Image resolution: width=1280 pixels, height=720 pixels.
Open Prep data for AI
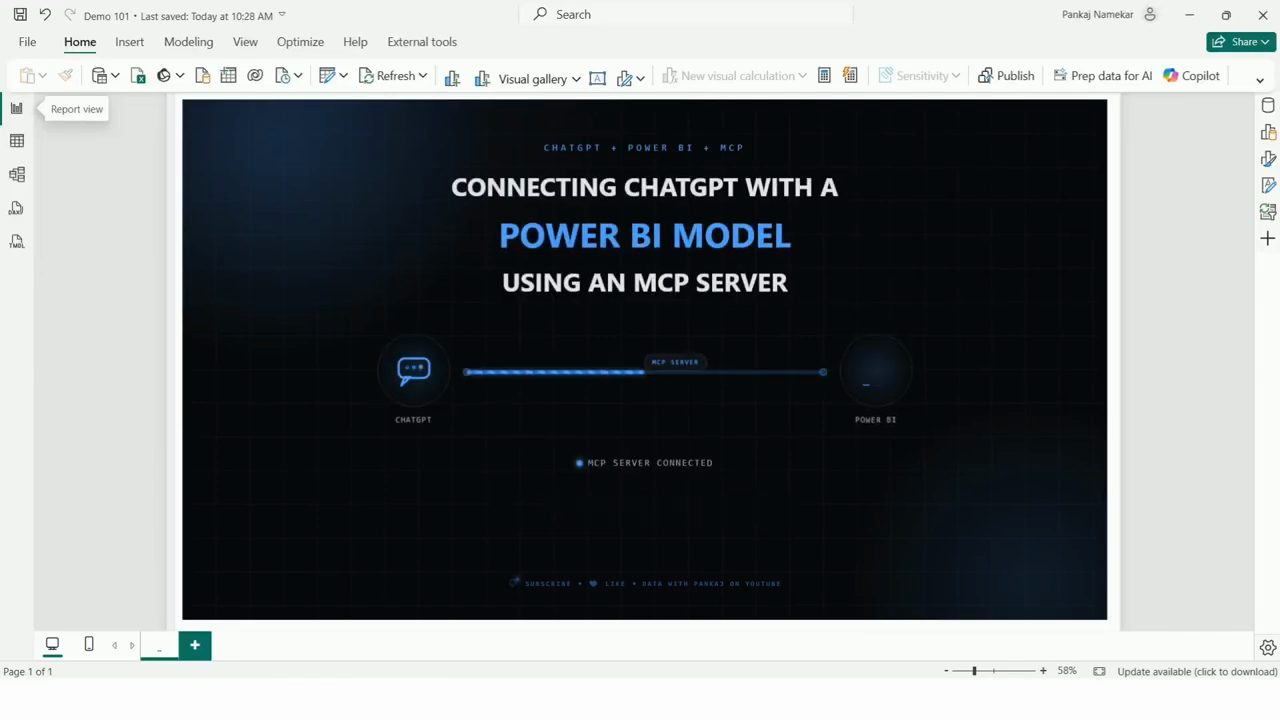[1103, 76]
